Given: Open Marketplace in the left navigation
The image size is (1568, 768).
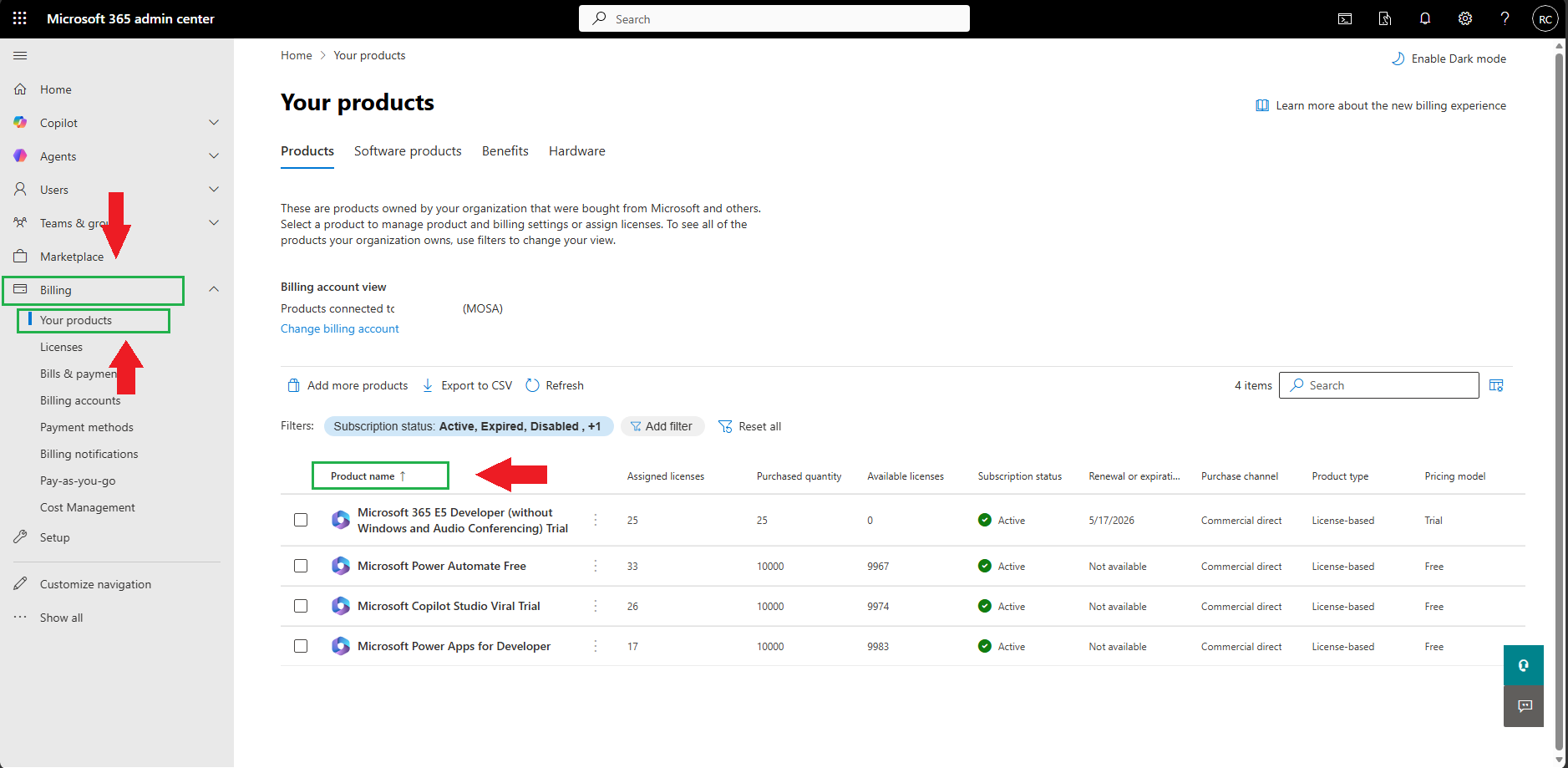Looking at the screenshot, I should [x=72, y=257].
